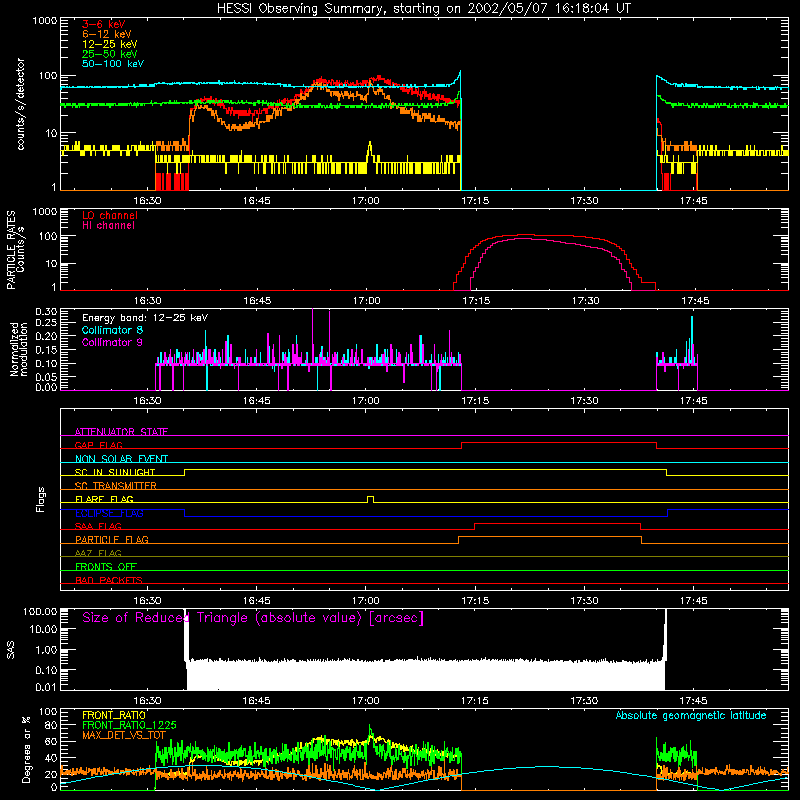
Task: Click the Normalized modulation axis label
Action: [x=19, y=349]
